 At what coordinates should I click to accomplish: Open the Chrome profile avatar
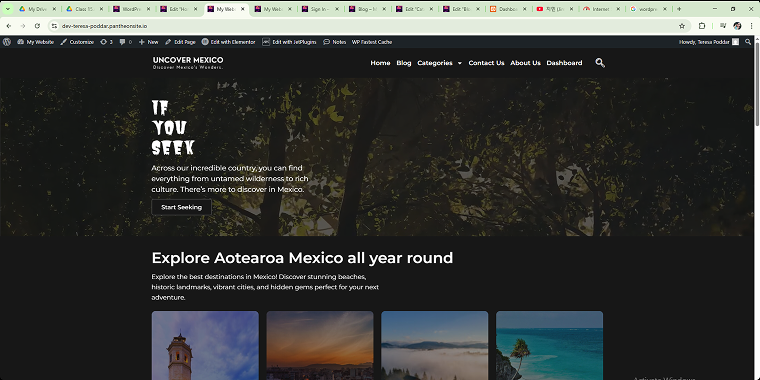point(737,26)
